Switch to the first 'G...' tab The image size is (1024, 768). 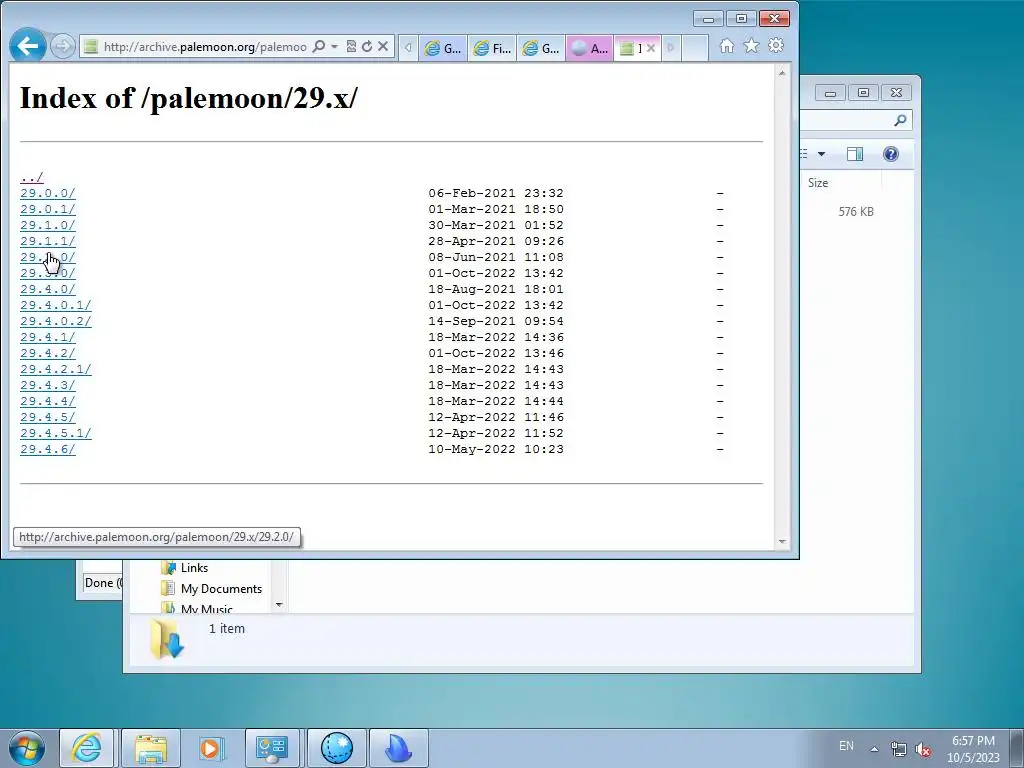(x=443, y=48)
